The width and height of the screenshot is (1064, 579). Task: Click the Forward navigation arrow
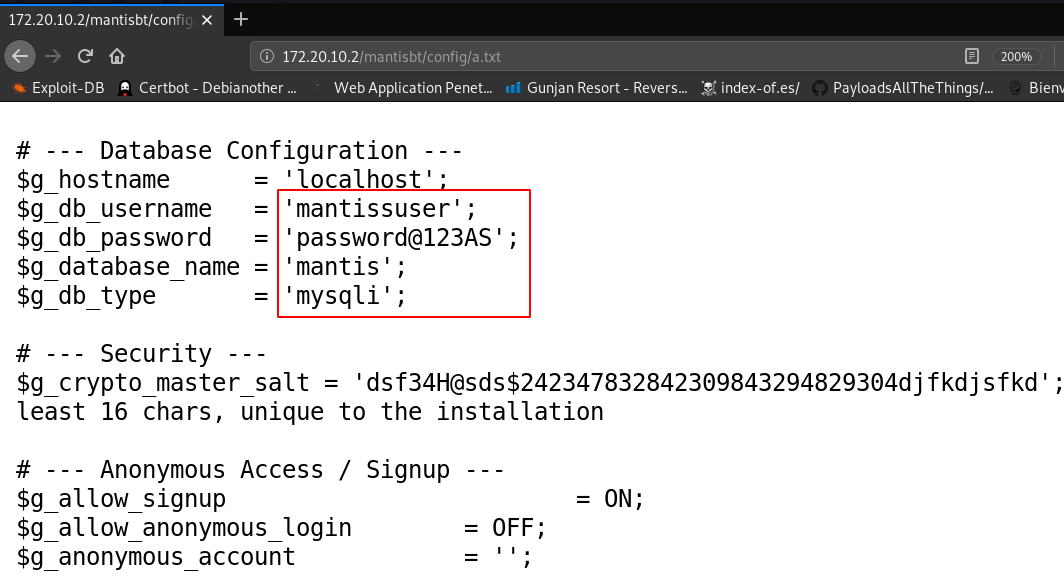click(52, 56)
